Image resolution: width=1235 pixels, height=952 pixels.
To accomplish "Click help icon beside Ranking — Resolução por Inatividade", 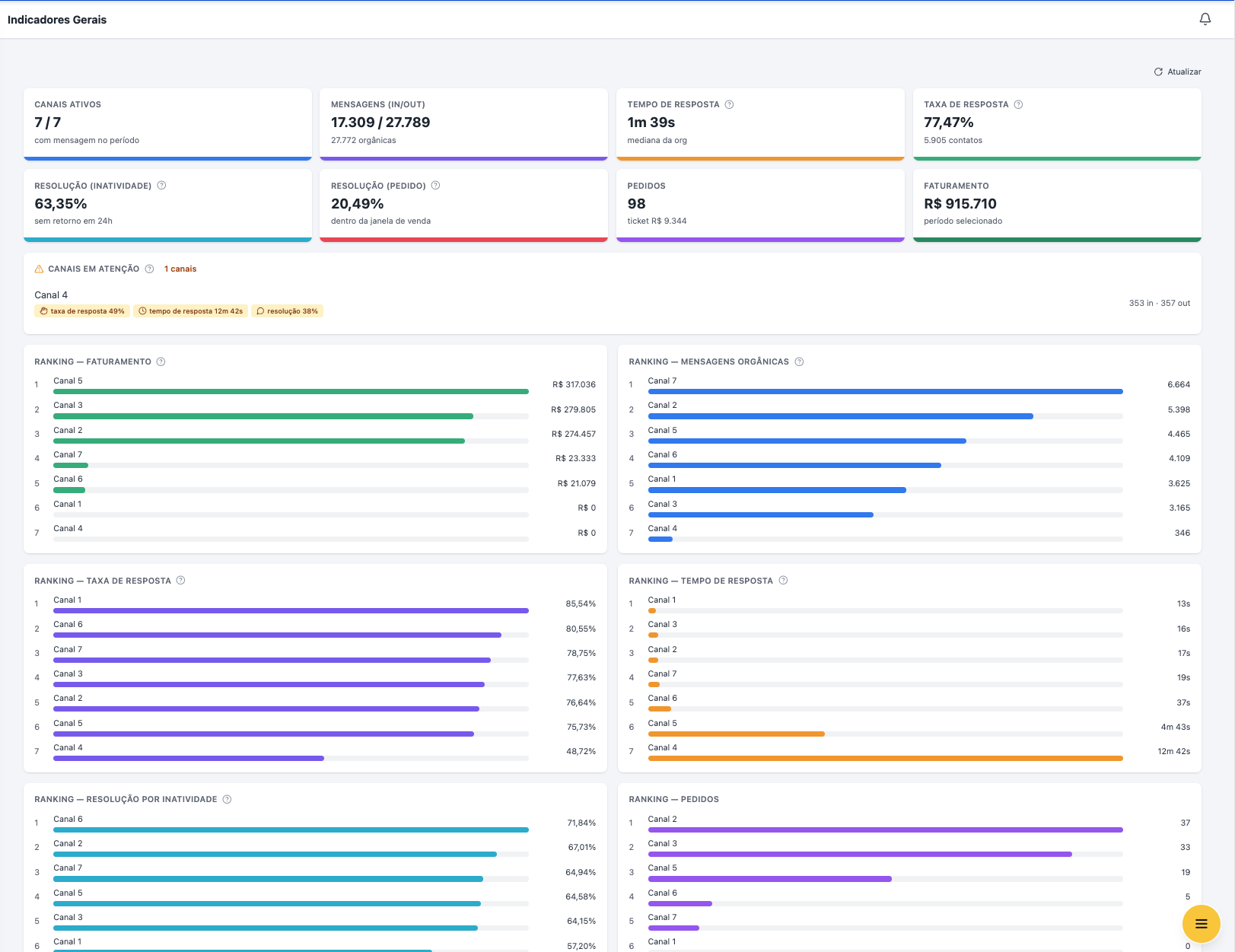I will (227, 799).
